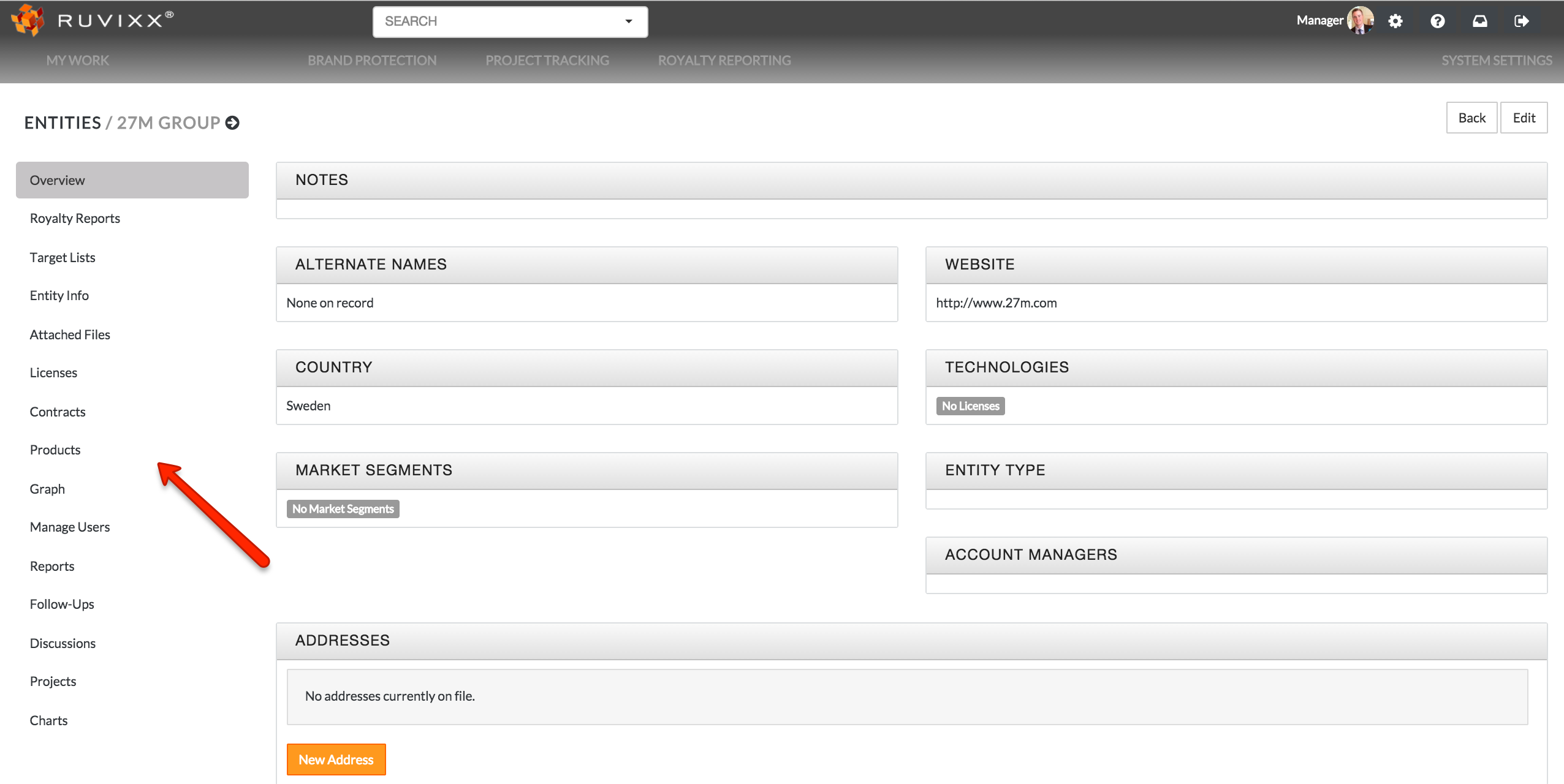This screenshot has height=784, width=1564.
Task: Click the New Address button
Action: pyautogui.click(x=336, y=759)
